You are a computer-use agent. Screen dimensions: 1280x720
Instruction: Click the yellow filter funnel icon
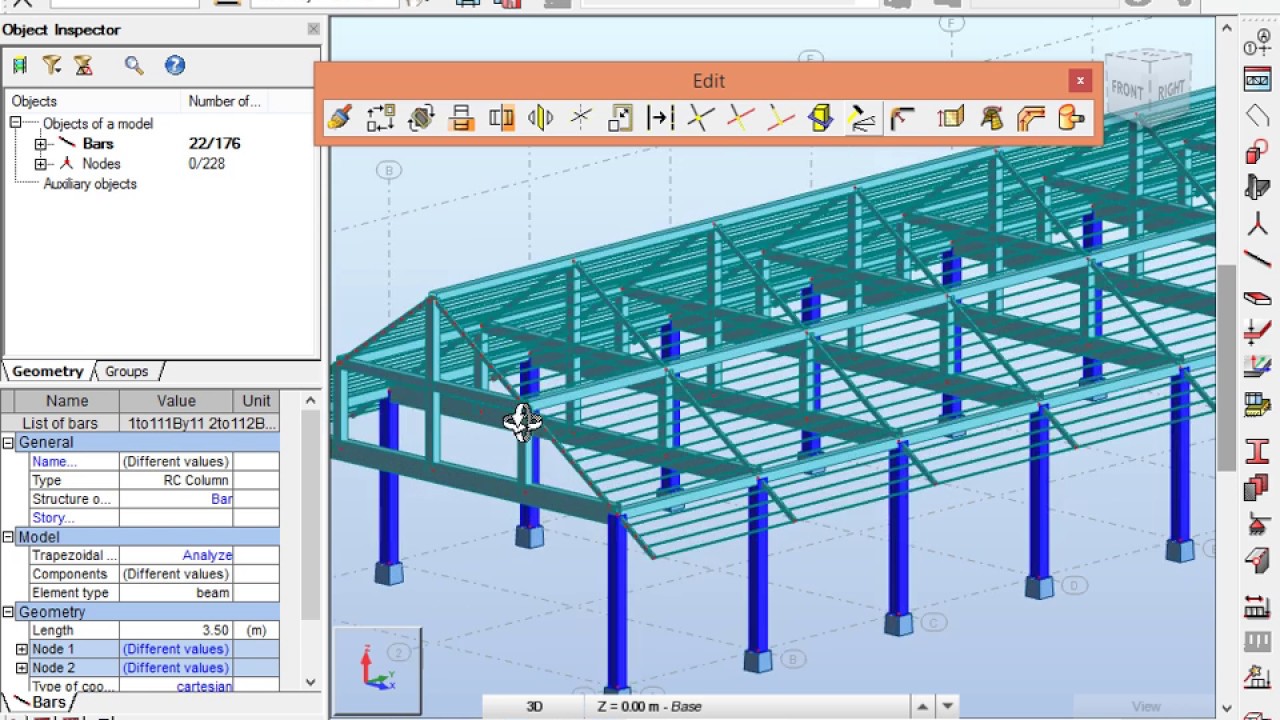[x=52, y=66]
